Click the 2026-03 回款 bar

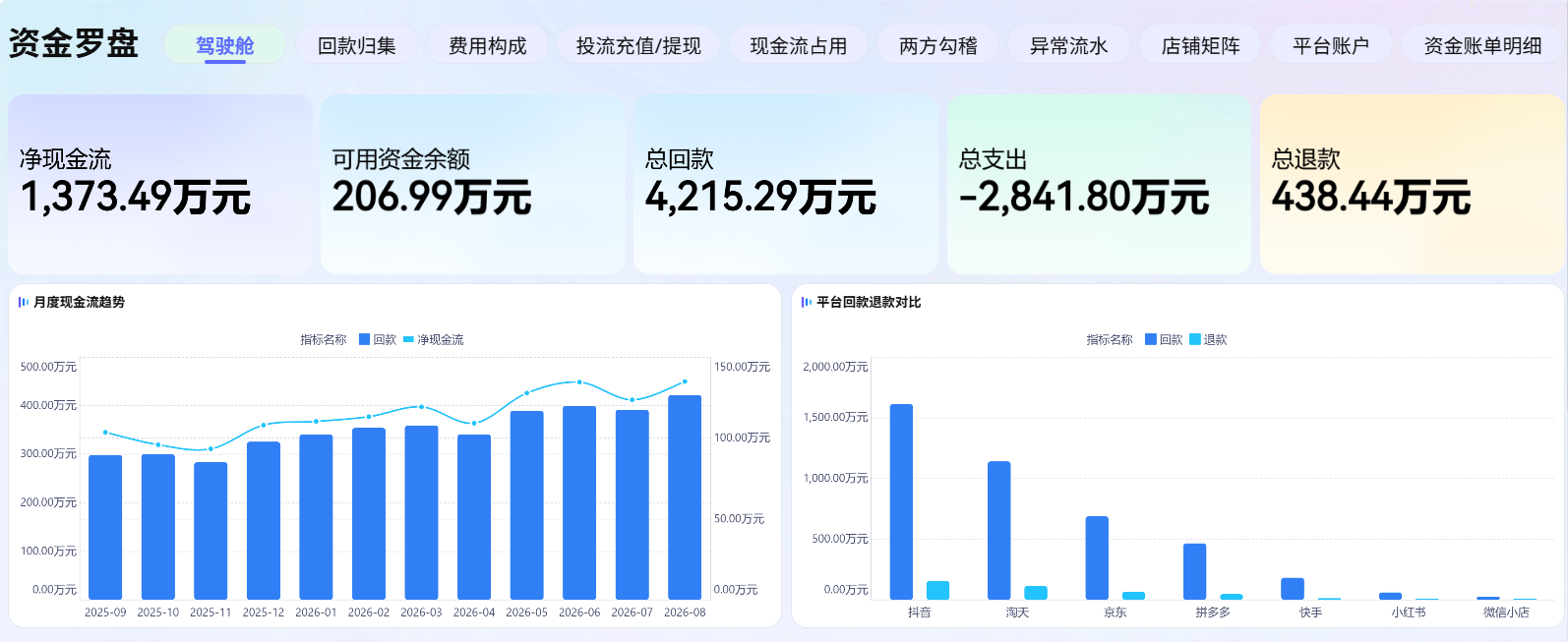[421, 512]
